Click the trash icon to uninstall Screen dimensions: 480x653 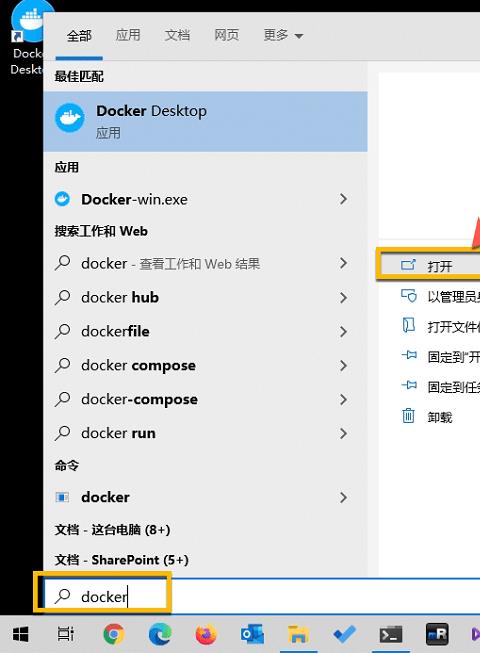408,416
